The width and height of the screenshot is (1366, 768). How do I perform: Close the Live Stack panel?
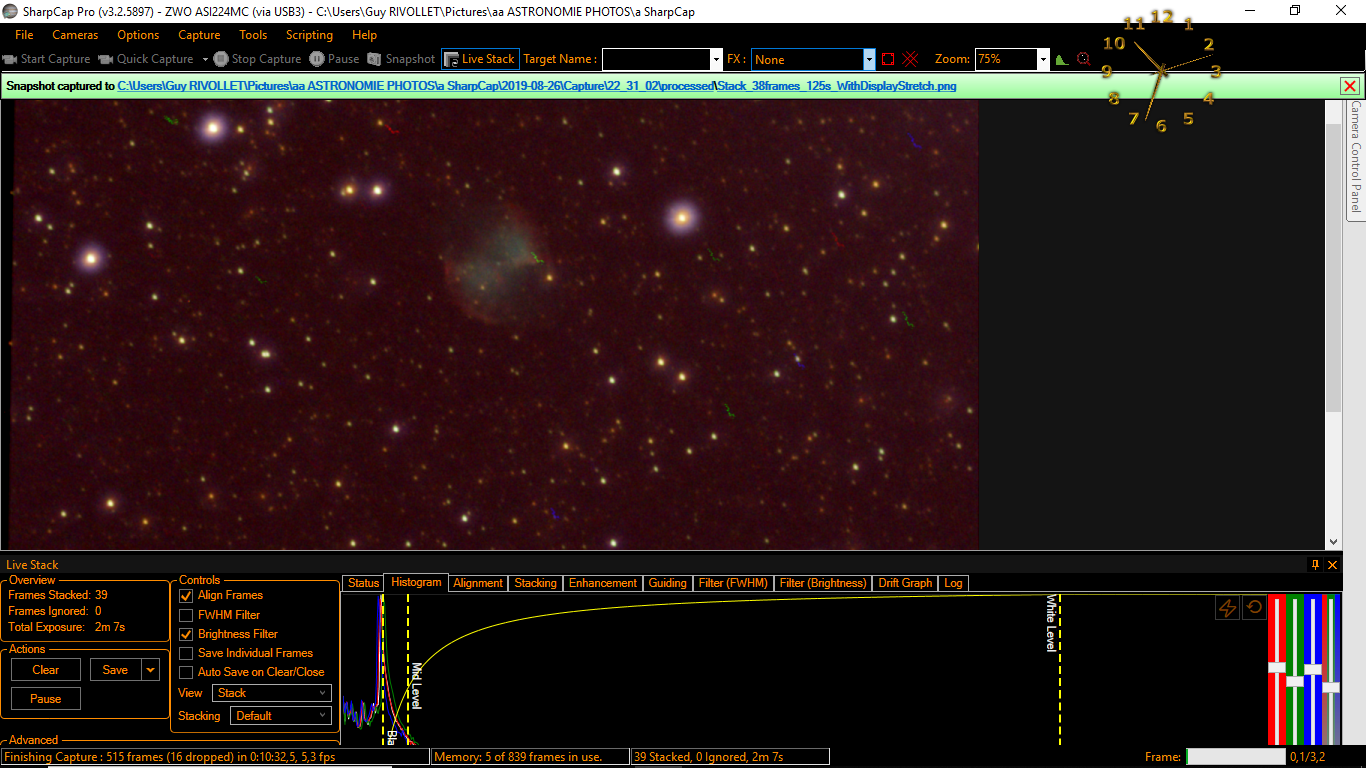1332,565
